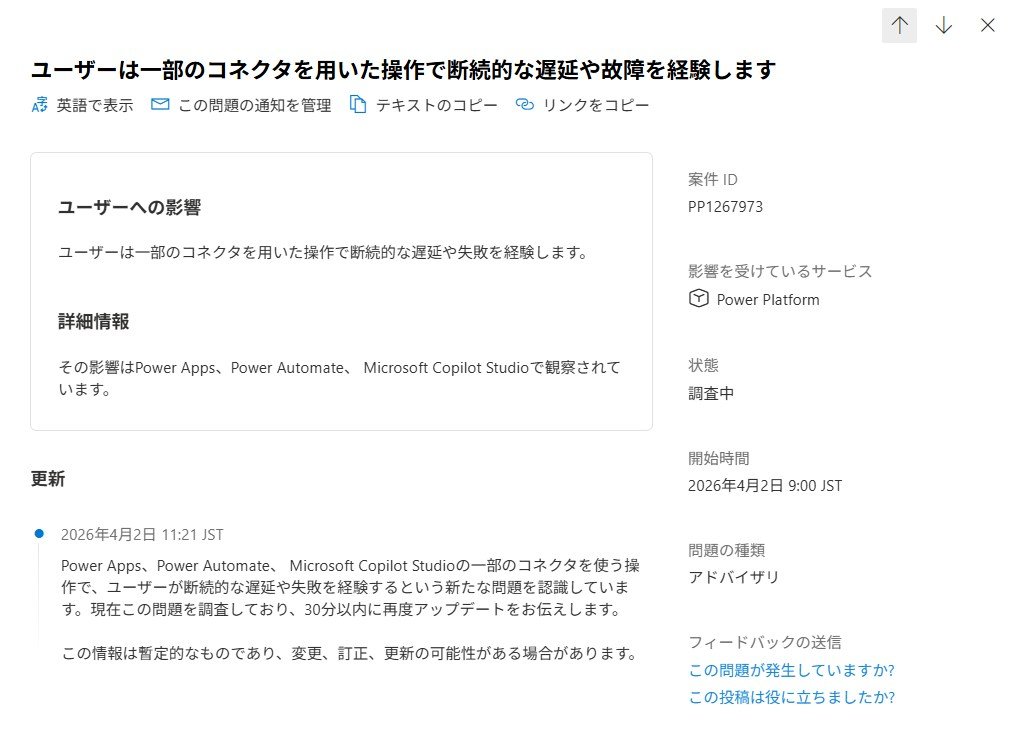Click the issue ID PP1267973
This screenshot has width=1028, height=739.
click(x=725, y=207)
